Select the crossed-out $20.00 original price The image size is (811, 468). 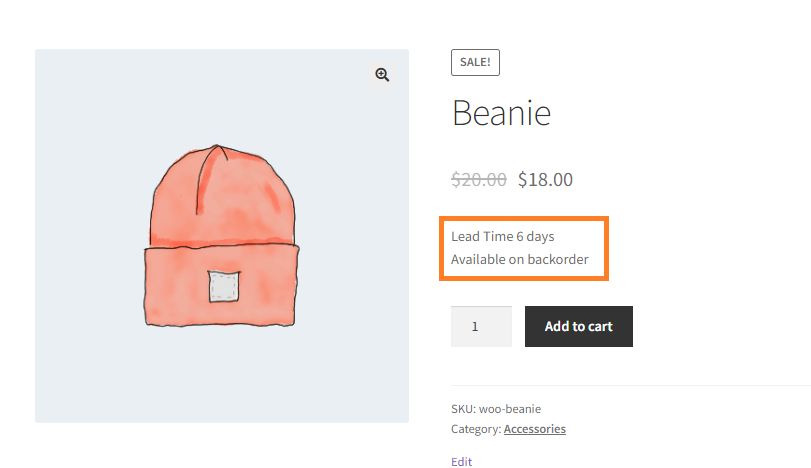479,179
